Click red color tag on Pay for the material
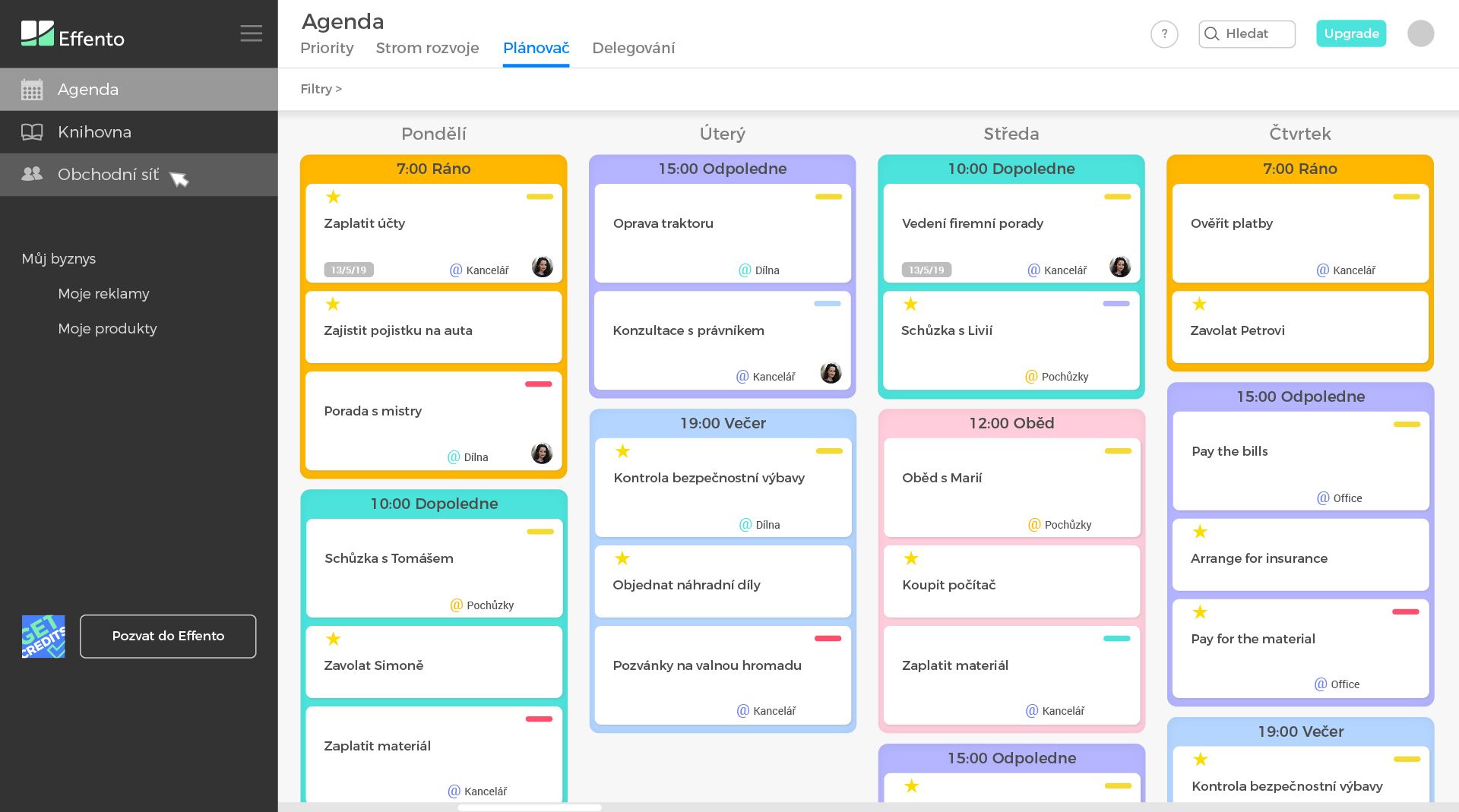1459x812 pixels. pos(1405,612)
